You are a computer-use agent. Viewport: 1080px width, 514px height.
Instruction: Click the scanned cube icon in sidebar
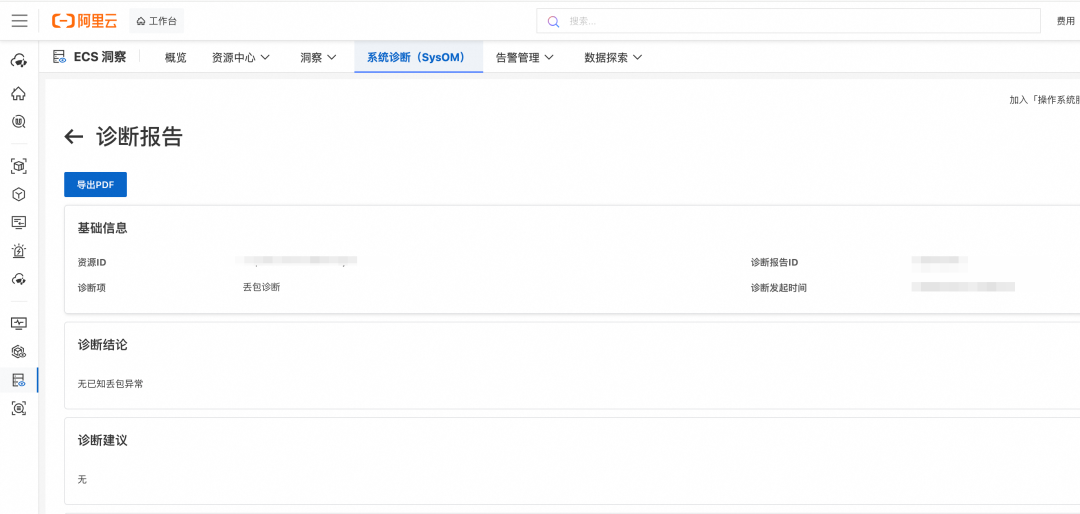tap(19, 165)
